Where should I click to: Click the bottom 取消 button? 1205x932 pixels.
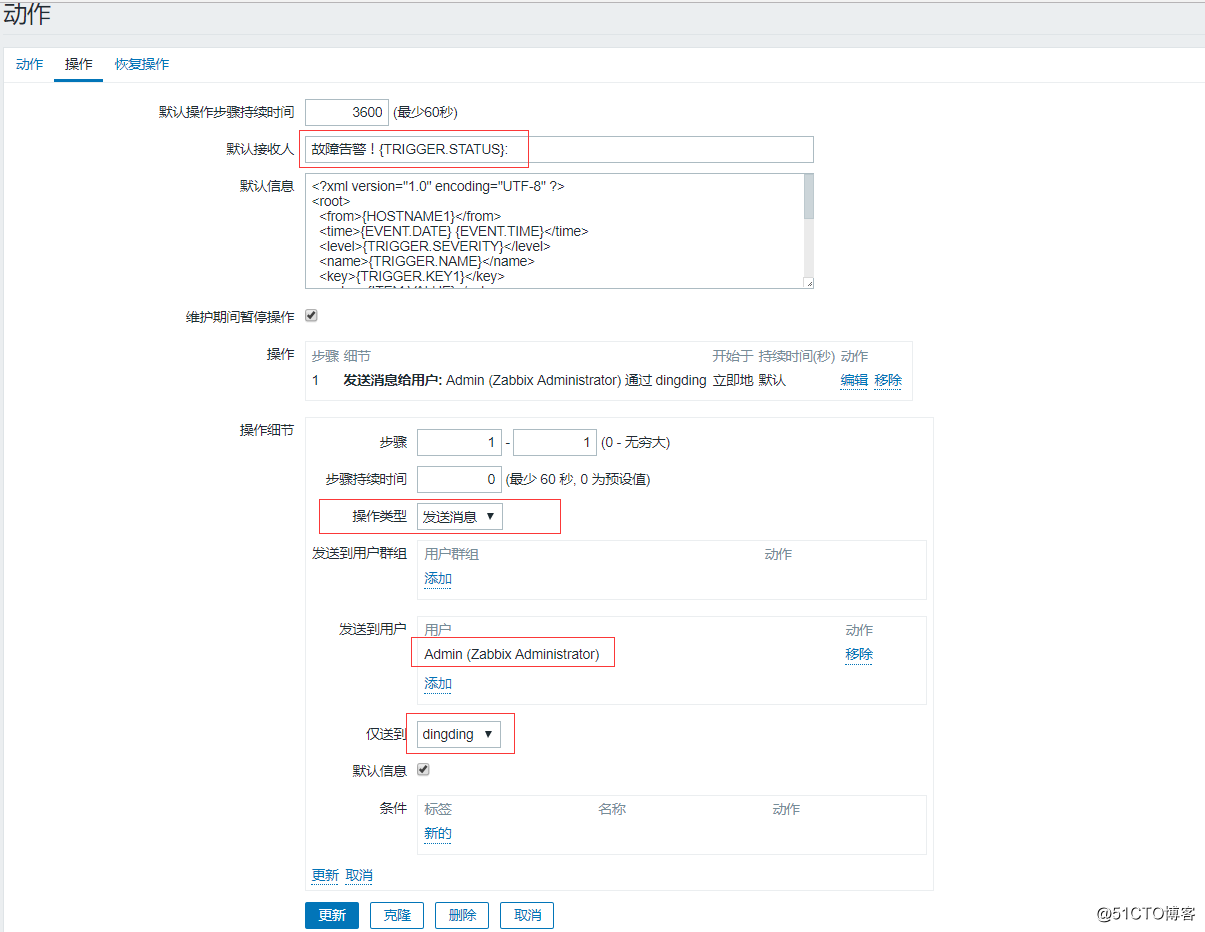click(x=526, y=914)
